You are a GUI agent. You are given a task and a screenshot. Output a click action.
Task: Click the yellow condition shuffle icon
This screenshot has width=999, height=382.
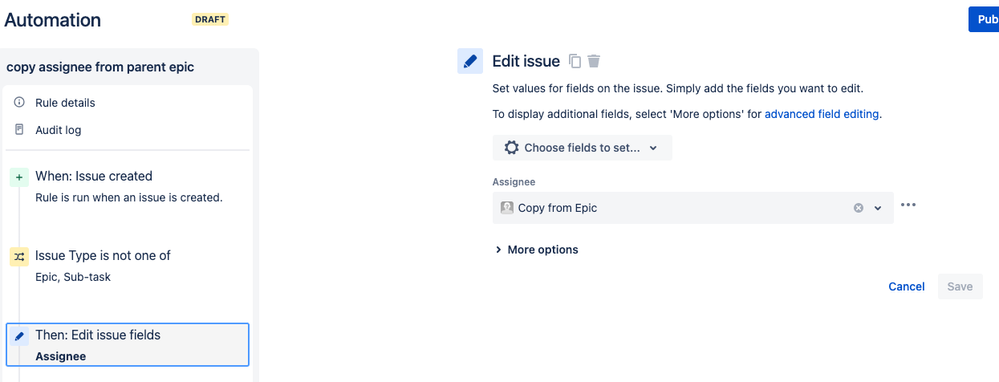(19, 257)
